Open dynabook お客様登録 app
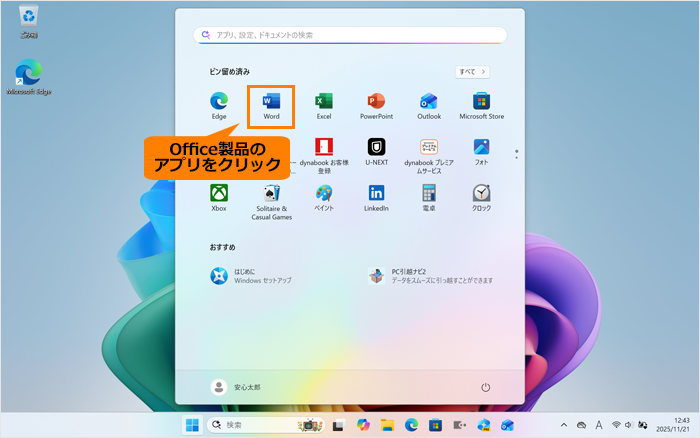The width and height of the screenshot is (700, 438). (324, 156)
